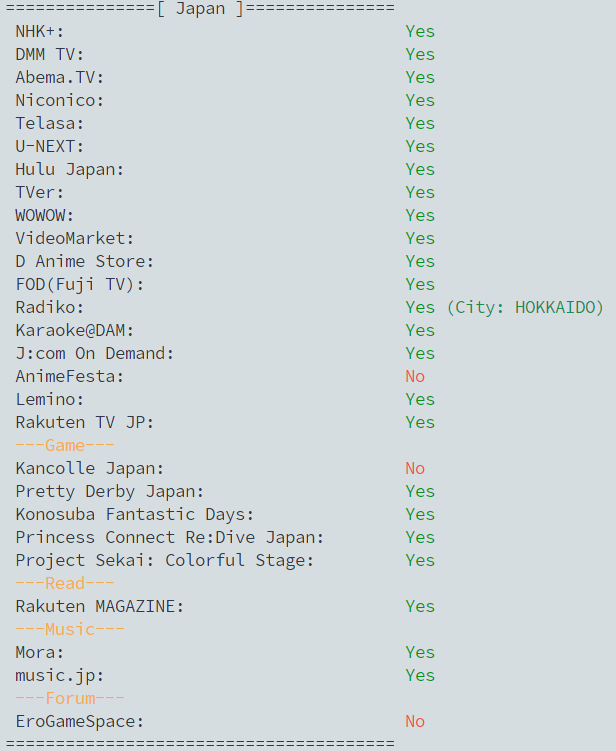Select the DMM TV entry
616x751 pixels.
[50, 55]
